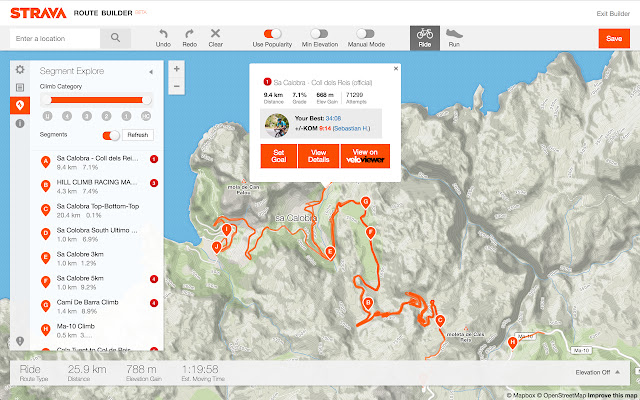This screenshot has height=400, width=640.
Task: Click the right handle of Climb Category slider
Action: click(x=147, y=100)
